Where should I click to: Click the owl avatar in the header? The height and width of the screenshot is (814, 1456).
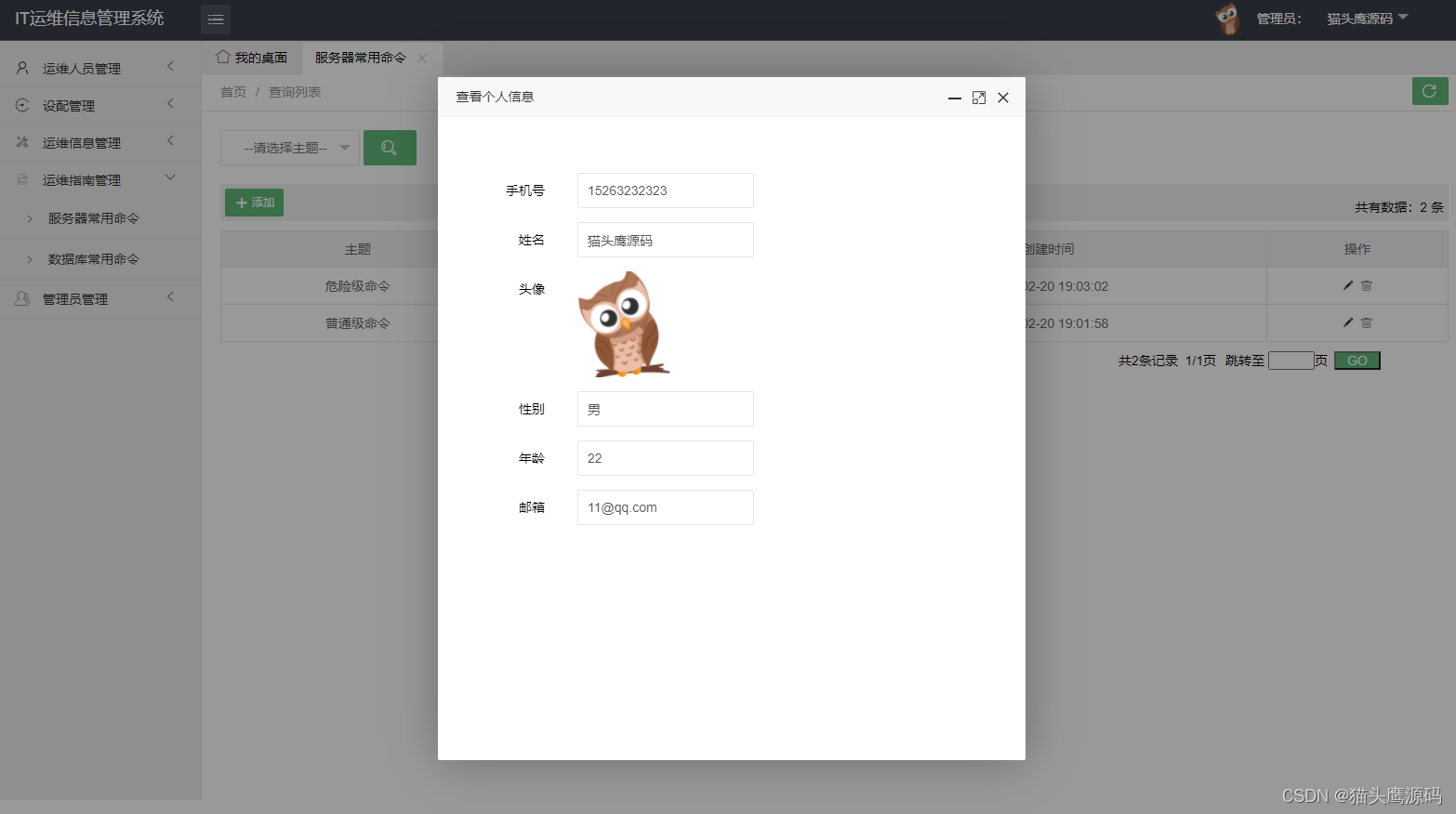(x=1228, y=19)
